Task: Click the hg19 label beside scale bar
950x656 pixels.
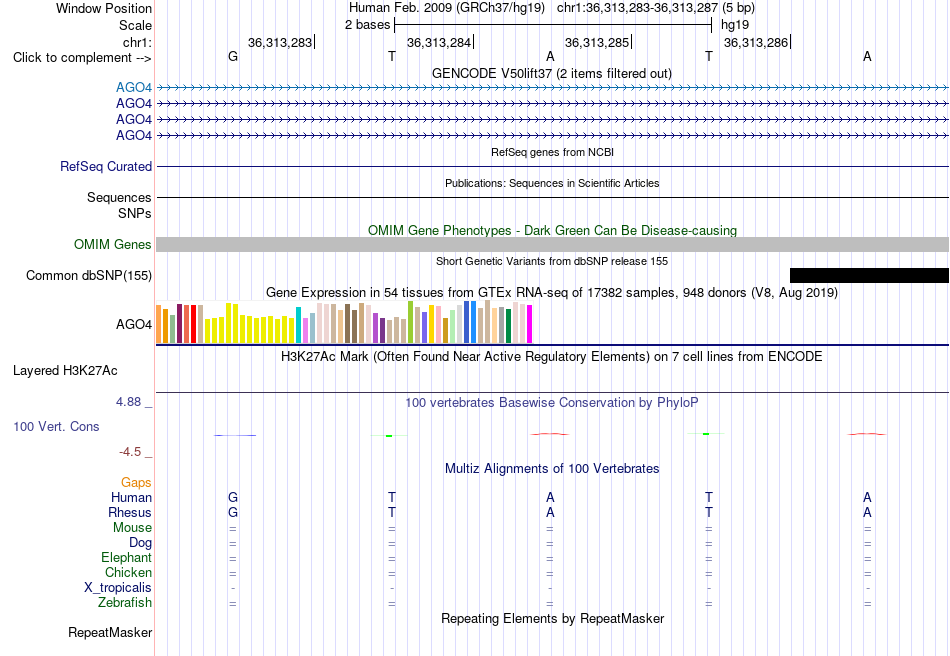Action: tap(735, 25)
